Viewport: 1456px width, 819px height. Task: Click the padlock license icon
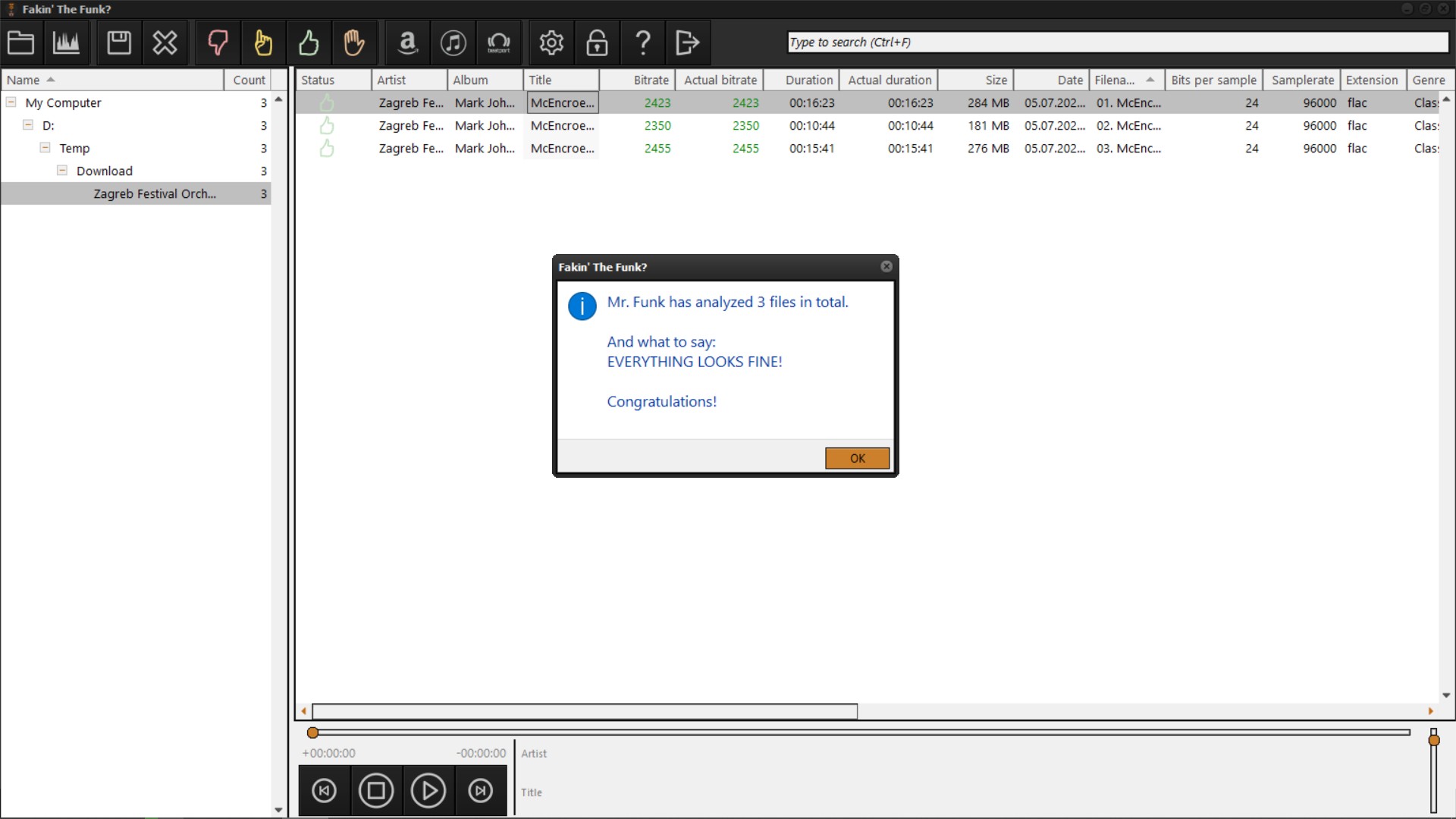[597, 43]
